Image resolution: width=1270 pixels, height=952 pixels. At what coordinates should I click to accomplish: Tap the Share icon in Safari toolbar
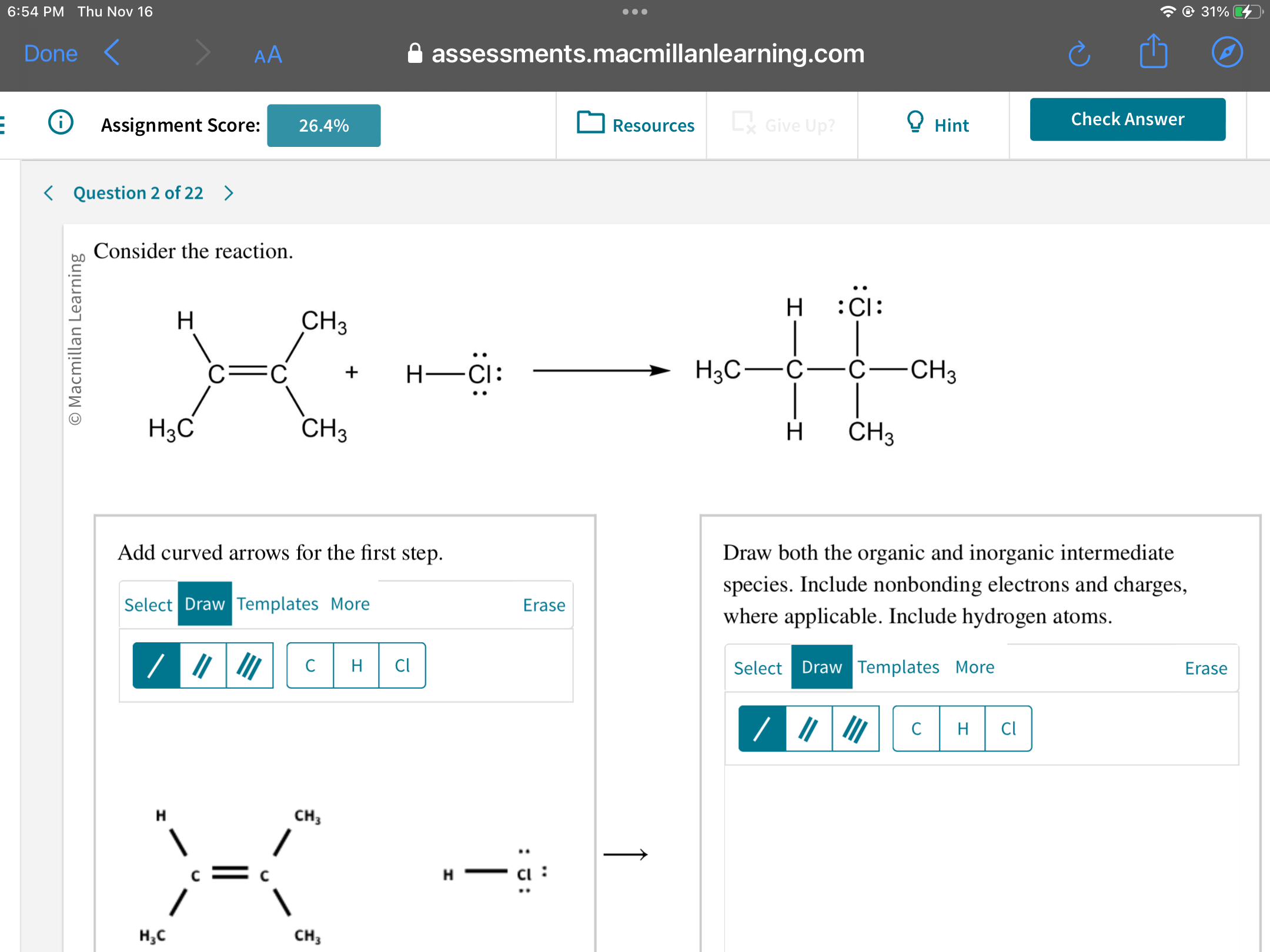(1152, 52)
